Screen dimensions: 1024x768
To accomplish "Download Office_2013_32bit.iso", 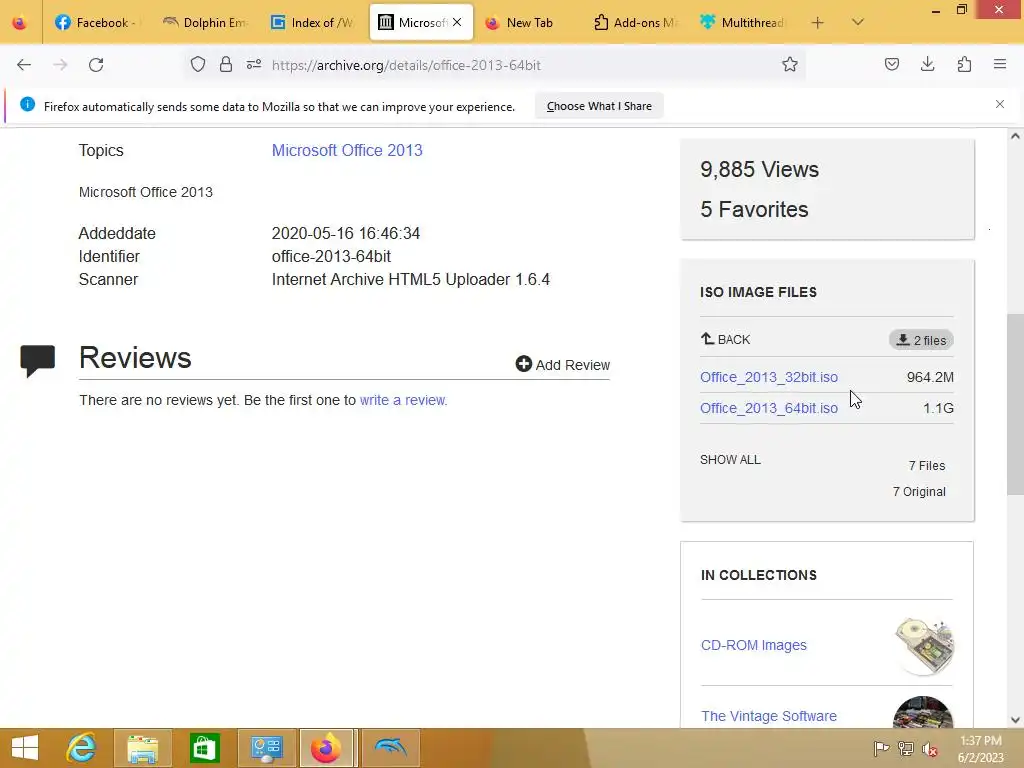I will [769, 377].
